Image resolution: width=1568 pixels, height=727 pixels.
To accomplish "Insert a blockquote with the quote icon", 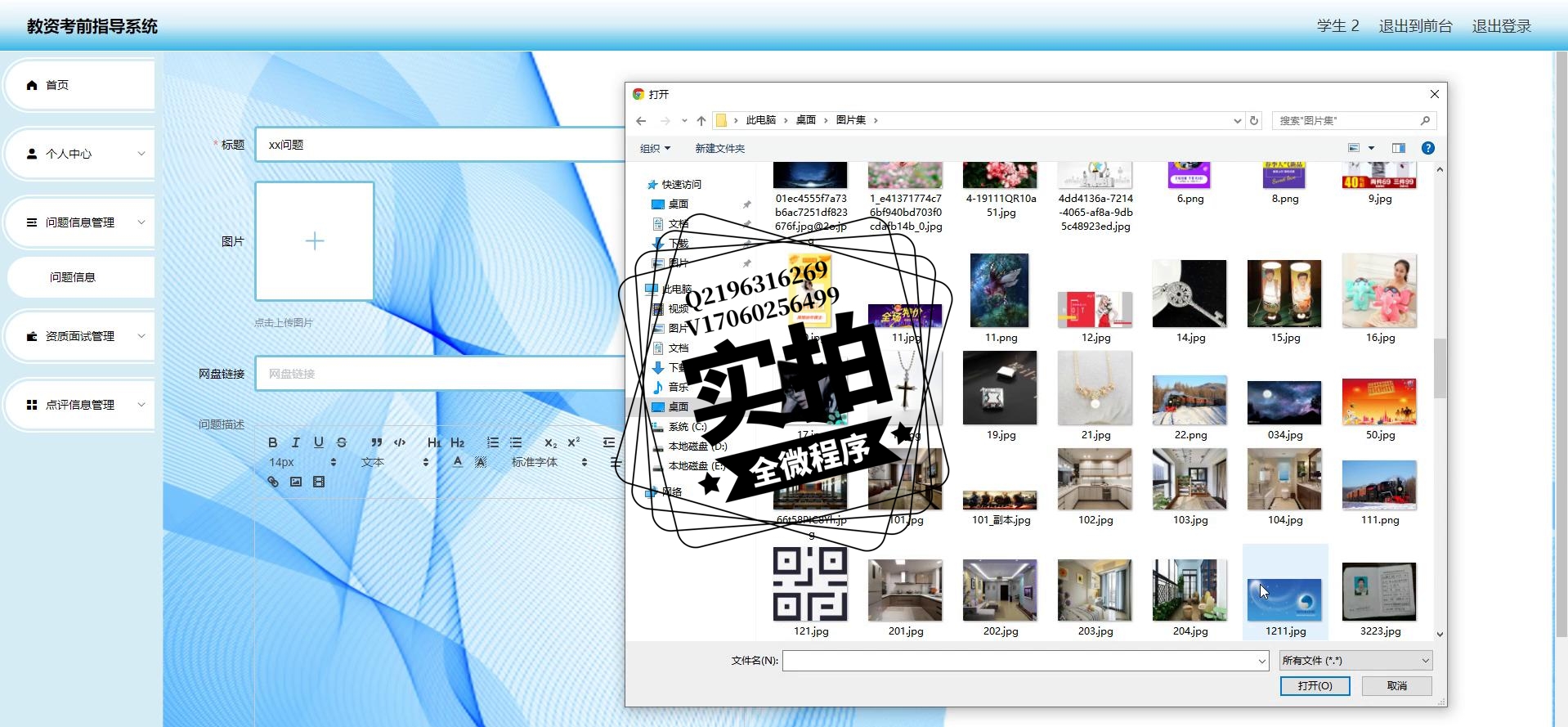I will tap(377, 442).
